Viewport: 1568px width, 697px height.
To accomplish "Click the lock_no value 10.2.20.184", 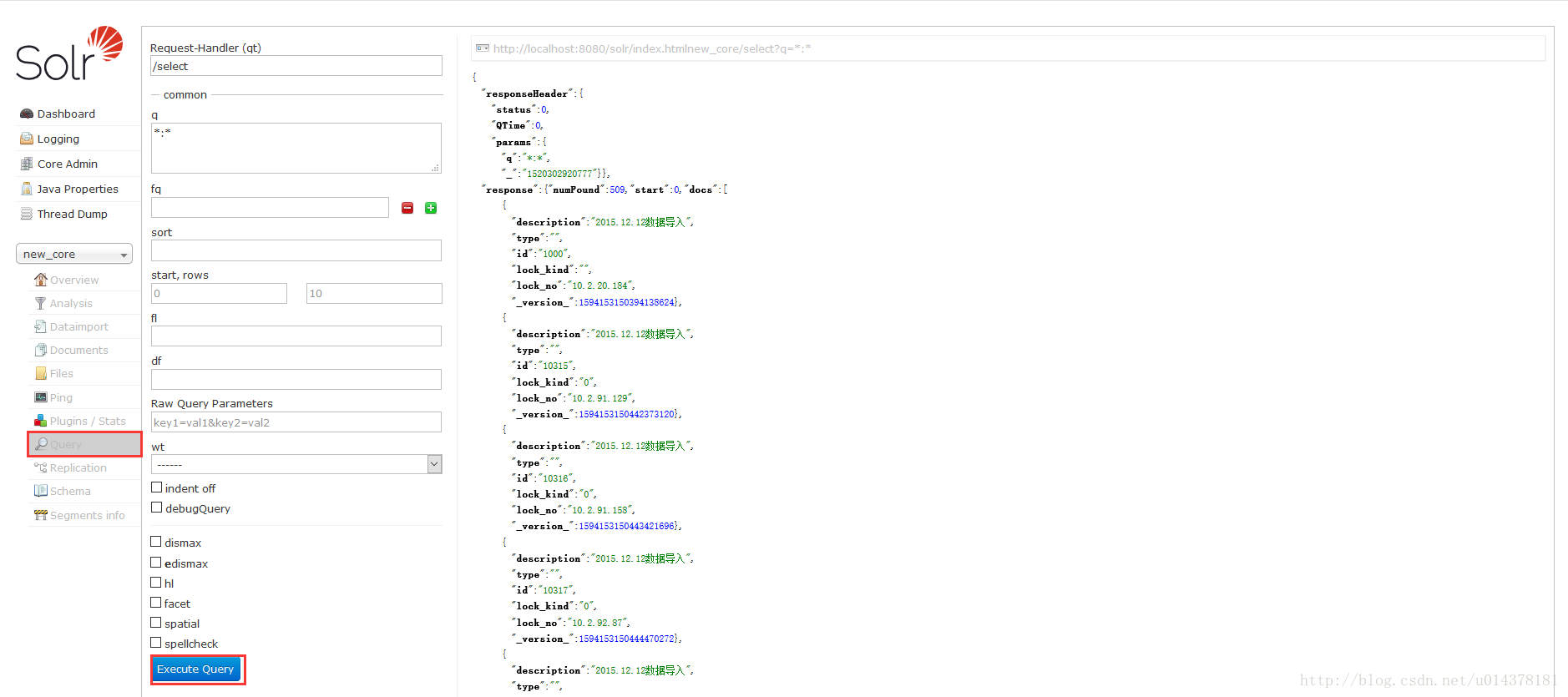I will coord(599,285).
